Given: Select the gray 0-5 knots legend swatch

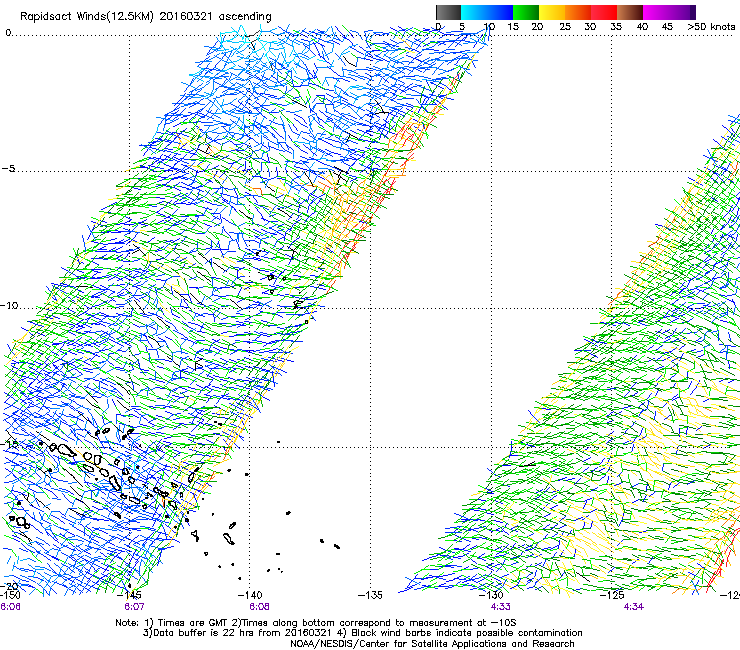Looking at the screenshot, I should (x=448, y=12).
